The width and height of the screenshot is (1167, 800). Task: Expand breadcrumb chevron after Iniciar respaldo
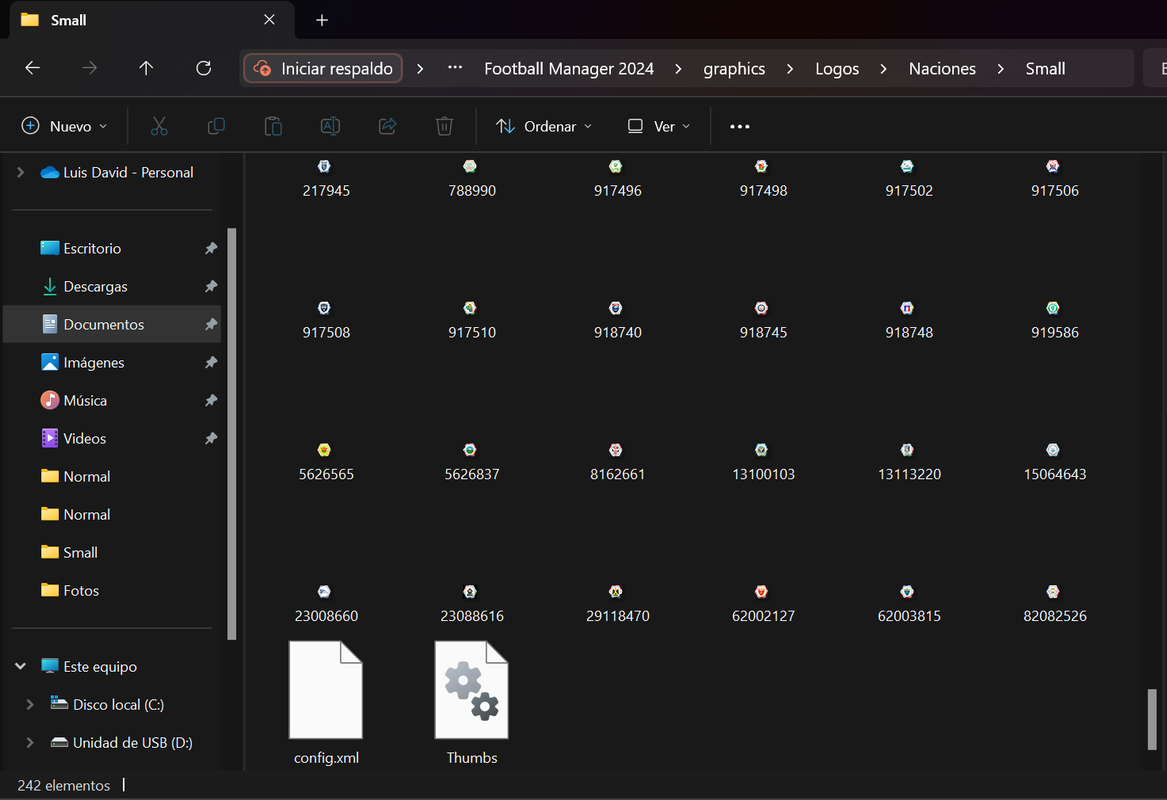coord(420,68)
